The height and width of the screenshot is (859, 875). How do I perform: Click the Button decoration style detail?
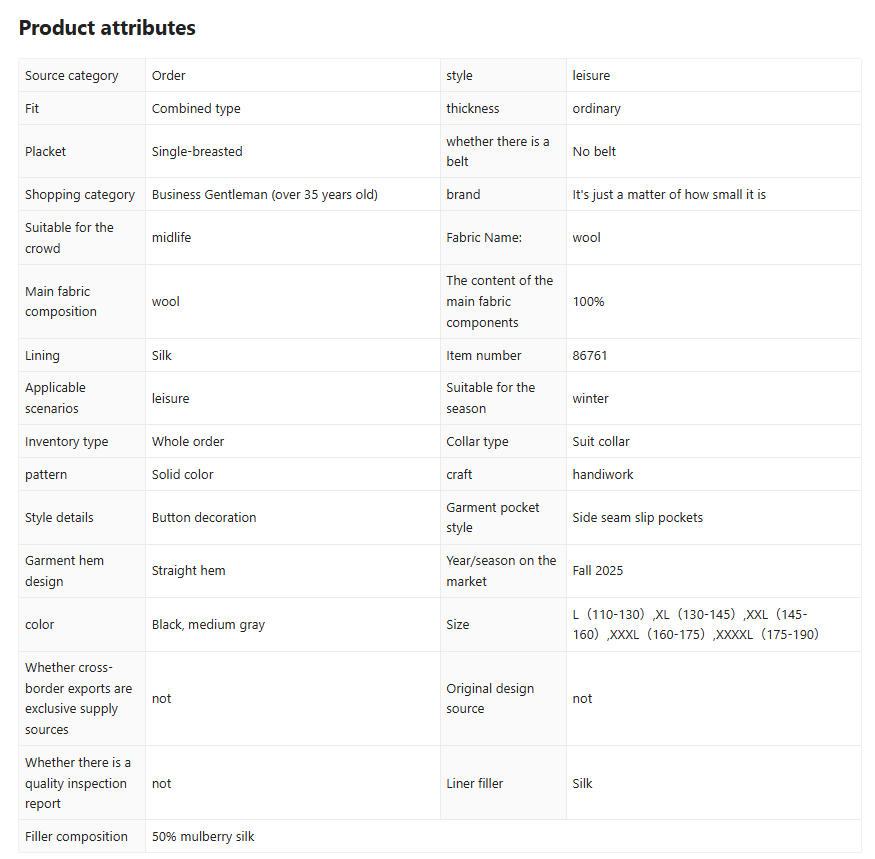click(204, 518)
